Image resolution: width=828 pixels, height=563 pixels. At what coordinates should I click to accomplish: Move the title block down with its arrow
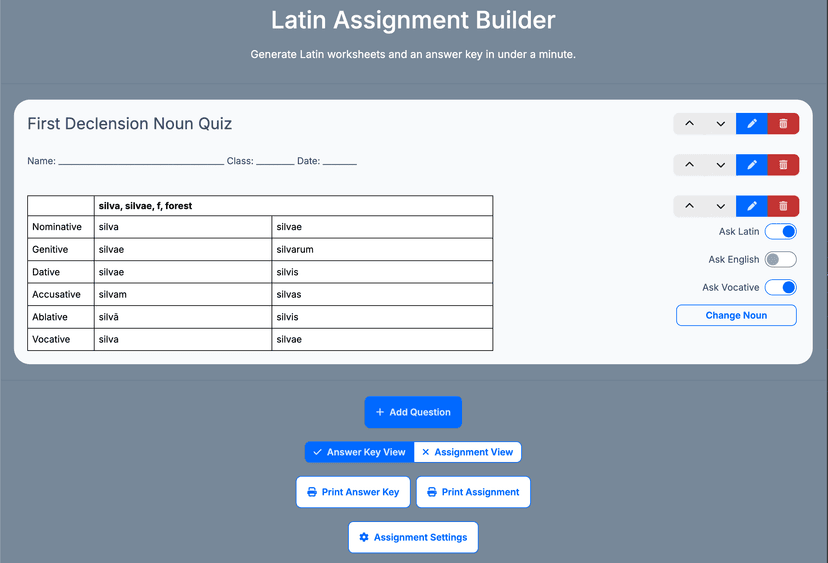[x=720, y=124]
